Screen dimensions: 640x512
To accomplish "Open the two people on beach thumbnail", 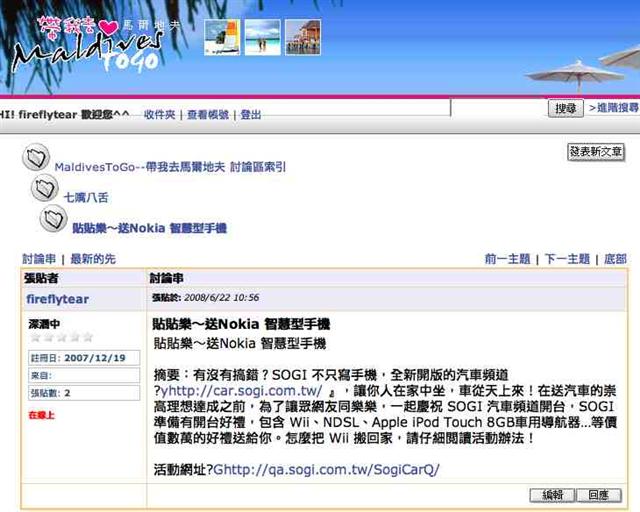I will (x=262, y=37).
